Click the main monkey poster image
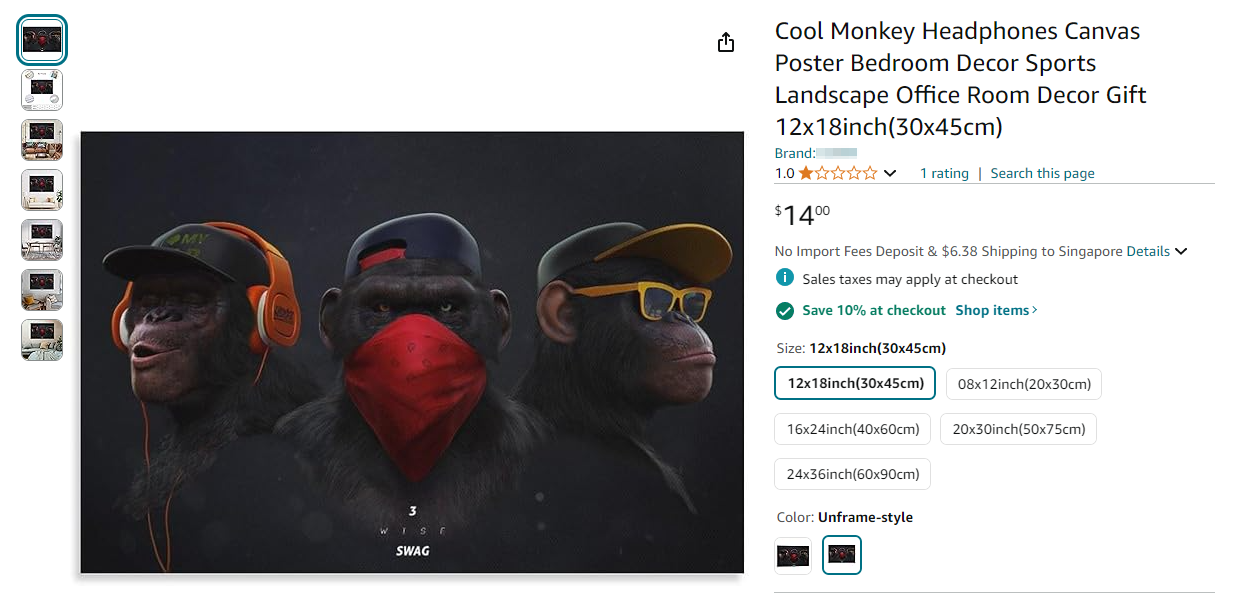Viewport: 1235px width, 606px height. click(412, 352)
